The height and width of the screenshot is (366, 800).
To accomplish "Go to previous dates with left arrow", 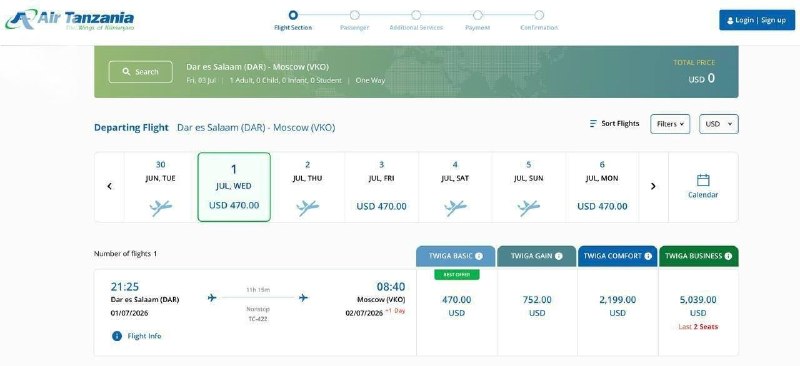I will [109, 186].
